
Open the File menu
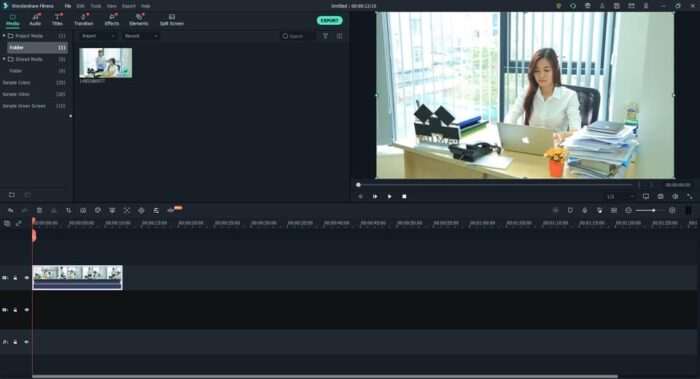pyautogui.click(x=68, y=6)
